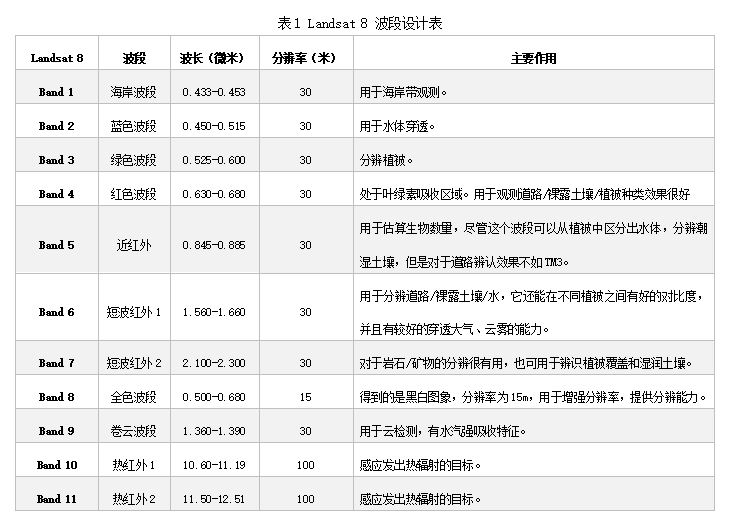Click wavelength value '1.560-1.660'

[x=213, y=312]
